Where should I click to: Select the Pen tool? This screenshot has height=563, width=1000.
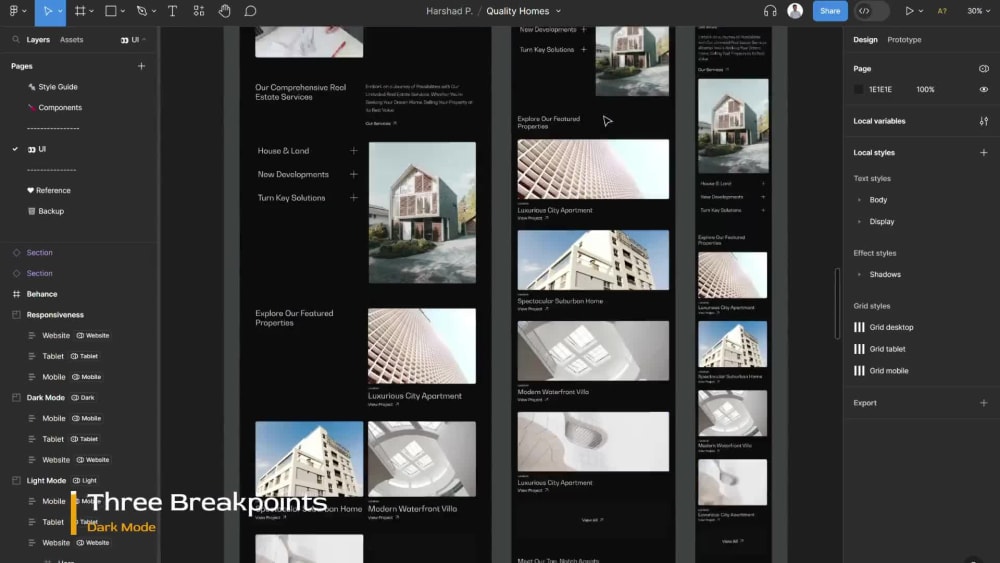pos(142,11)
